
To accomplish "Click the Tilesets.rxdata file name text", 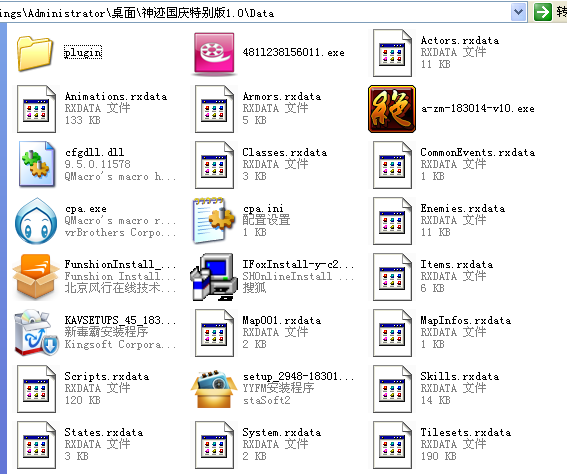I will 466,433.
